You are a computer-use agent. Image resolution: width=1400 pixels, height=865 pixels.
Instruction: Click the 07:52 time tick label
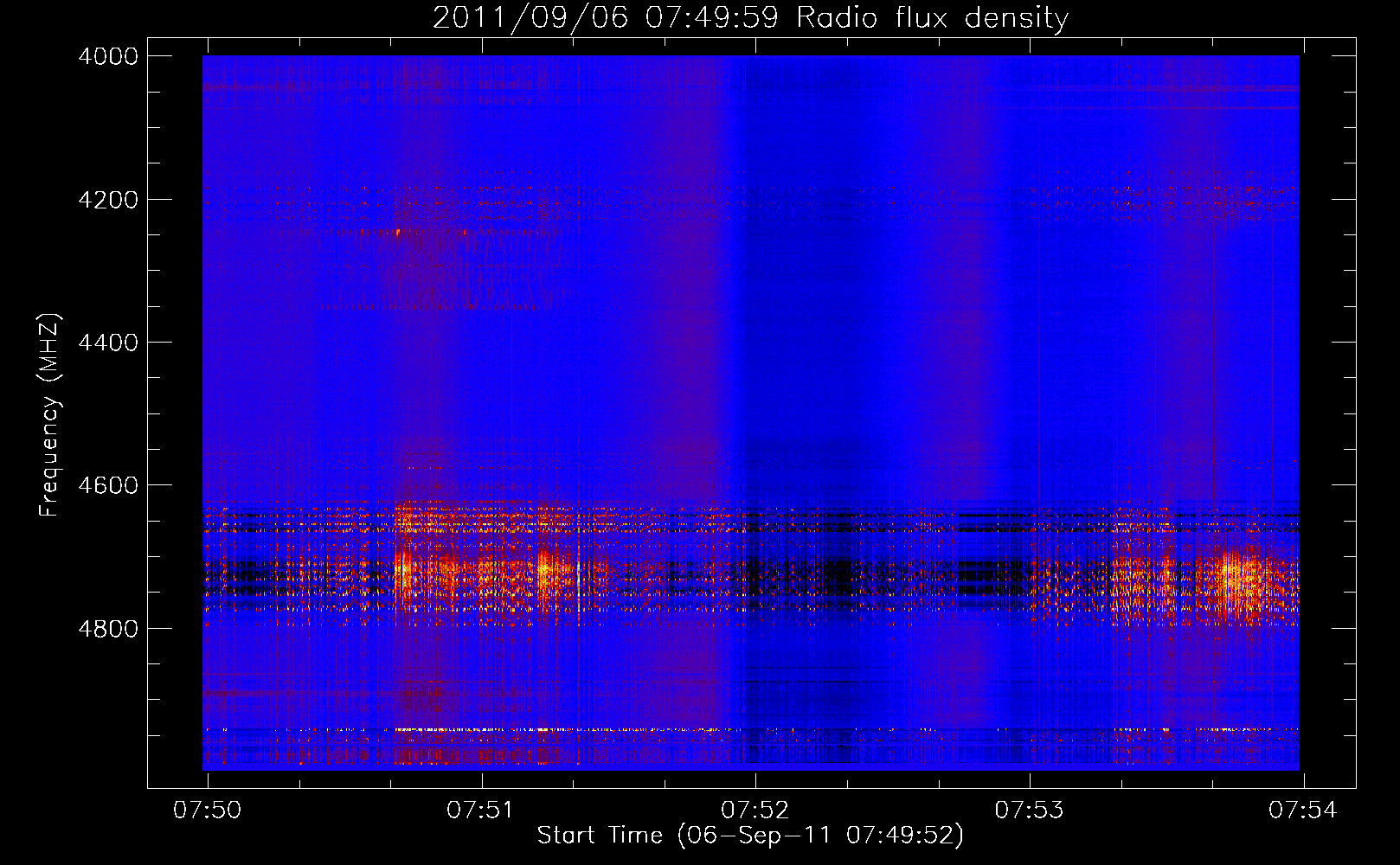coord(755,810)
